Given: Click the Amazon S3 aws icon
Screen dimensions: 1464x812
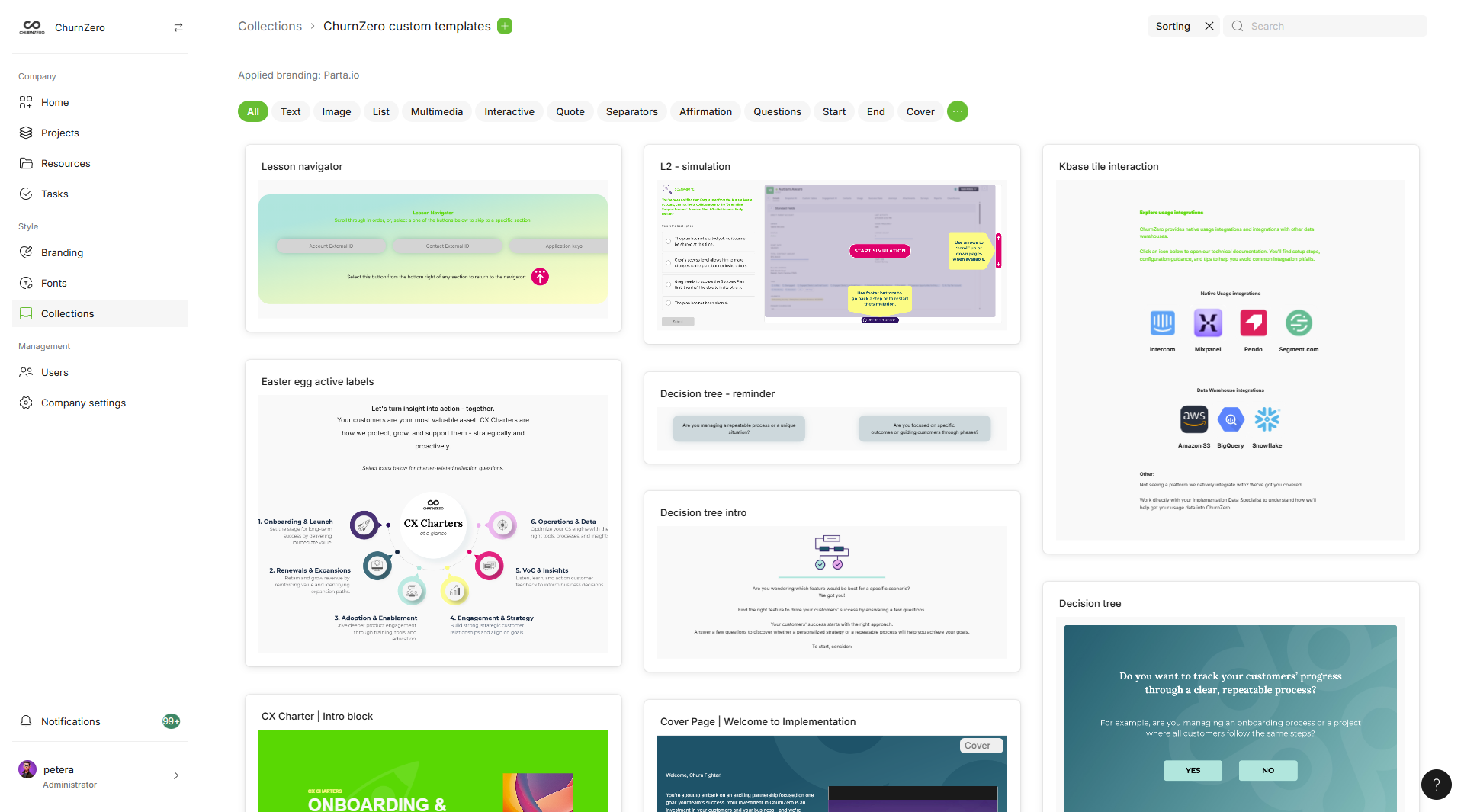Looking at the screenshot, I should (1194, 419).
